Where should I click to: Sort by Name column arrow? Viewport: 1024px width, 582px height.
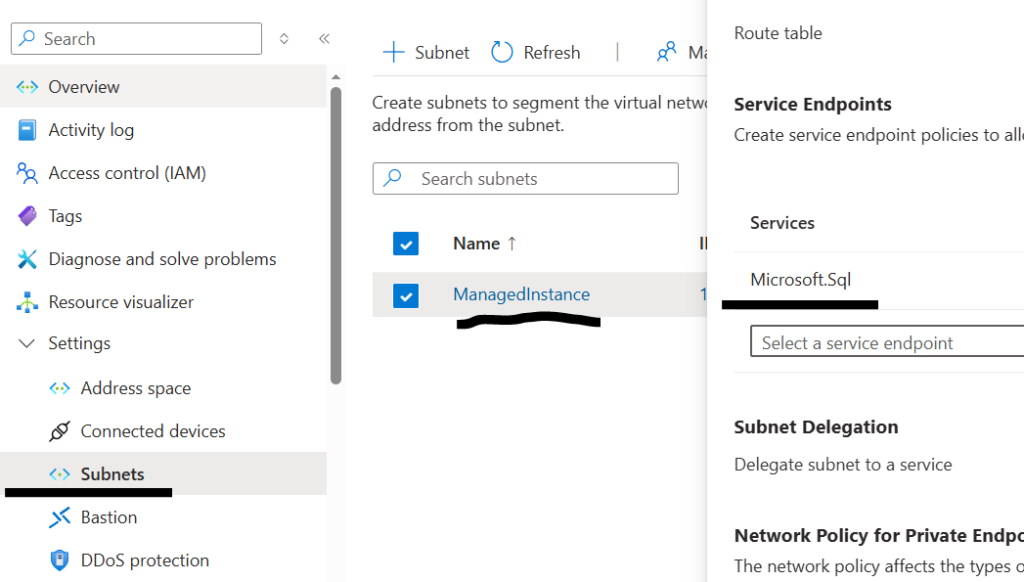coord(512,244)
